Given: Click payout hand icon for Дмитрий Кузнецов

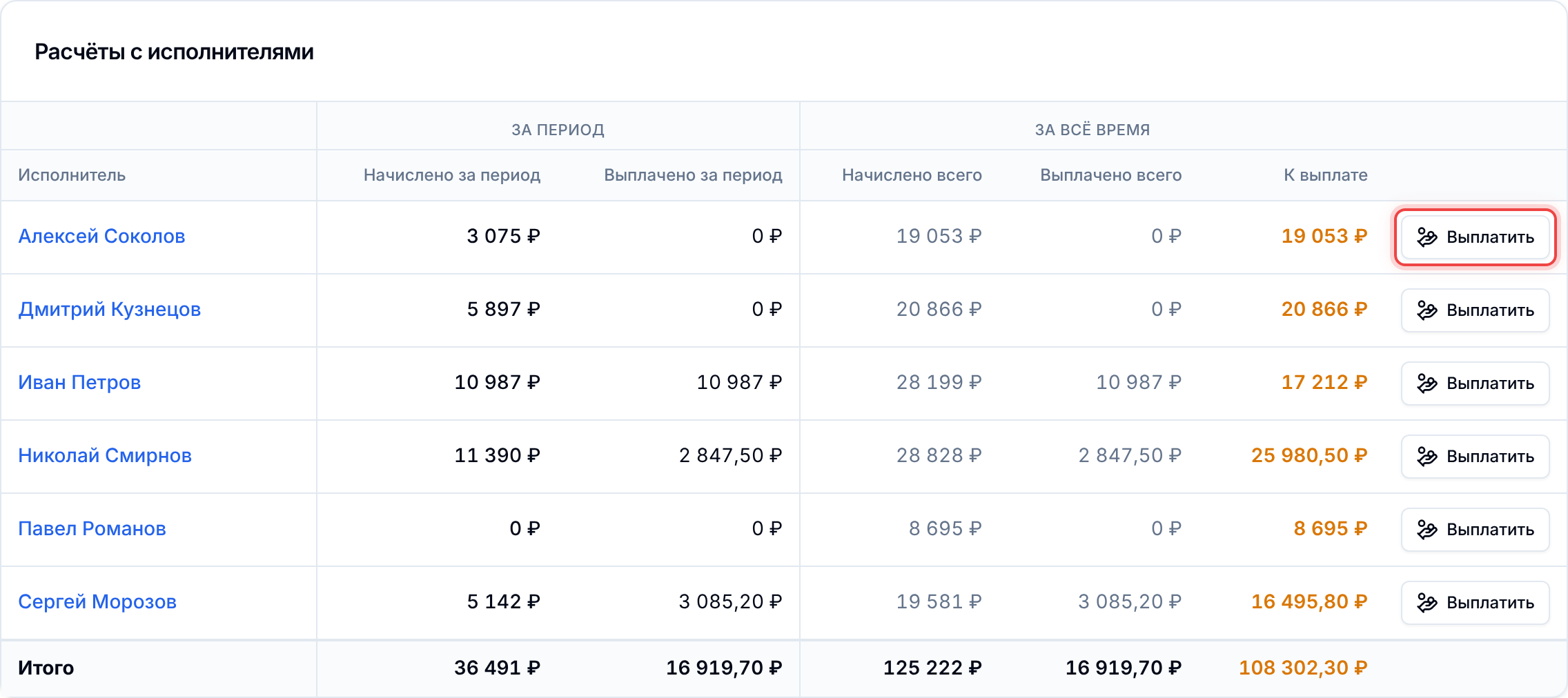Looking at the screenshot, I should (x=1427, y=310).
